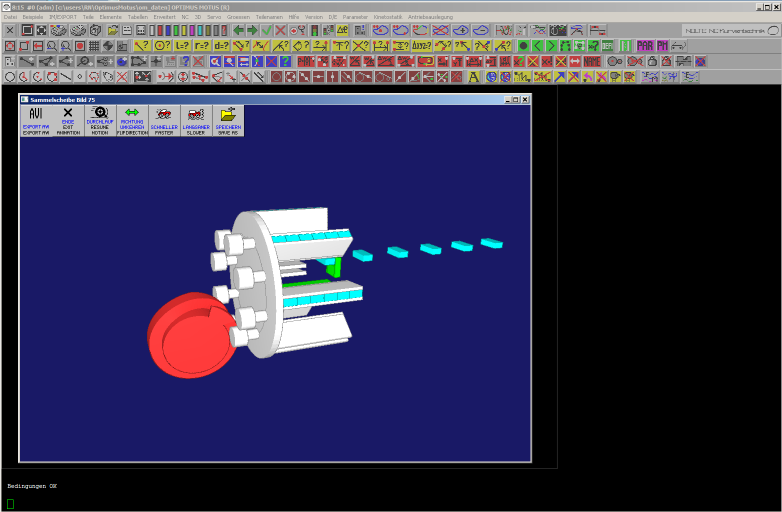The width and height of the screenshot is (782, 512).
Task: End animation with the ENDE button
Action: pos(68,120)
